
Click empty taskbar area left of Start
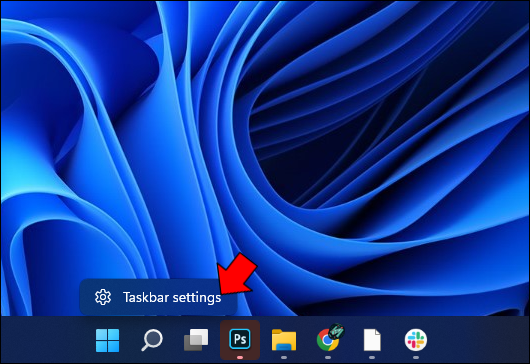[46, 340]
